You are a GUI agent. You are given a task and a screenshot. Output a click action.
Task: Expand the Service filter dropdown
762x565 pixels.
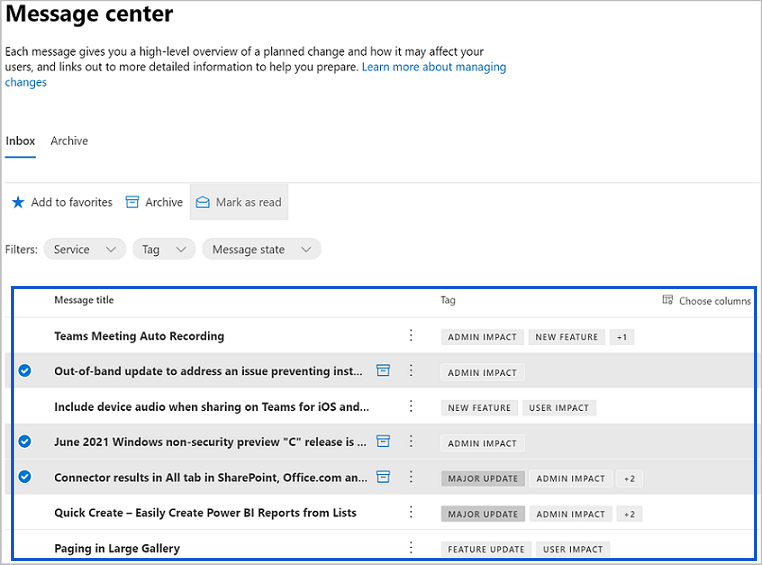[x=84, y=249]
